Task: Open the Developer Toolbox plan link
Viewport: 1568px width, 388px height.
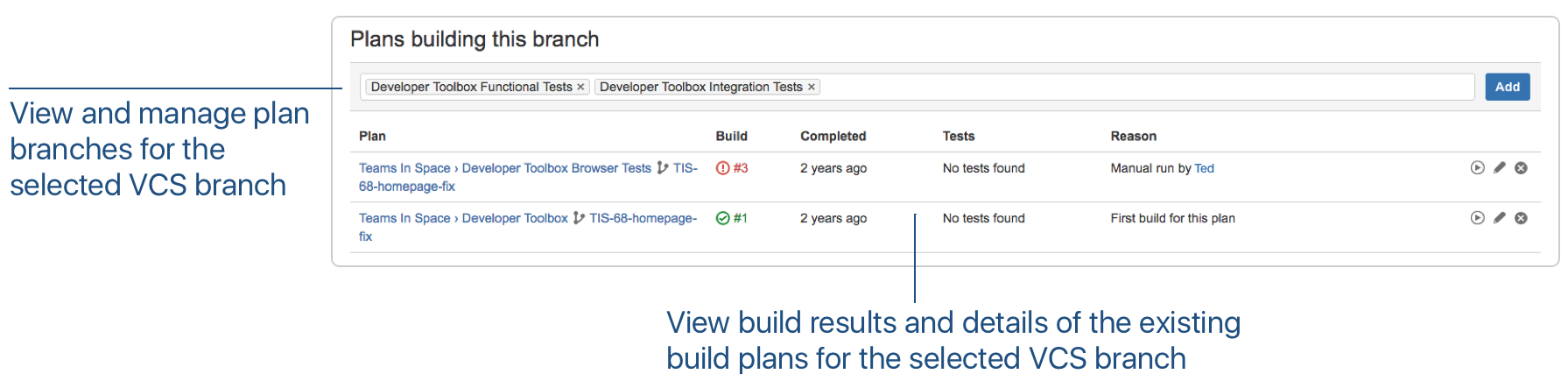Action: pos(515,218)
